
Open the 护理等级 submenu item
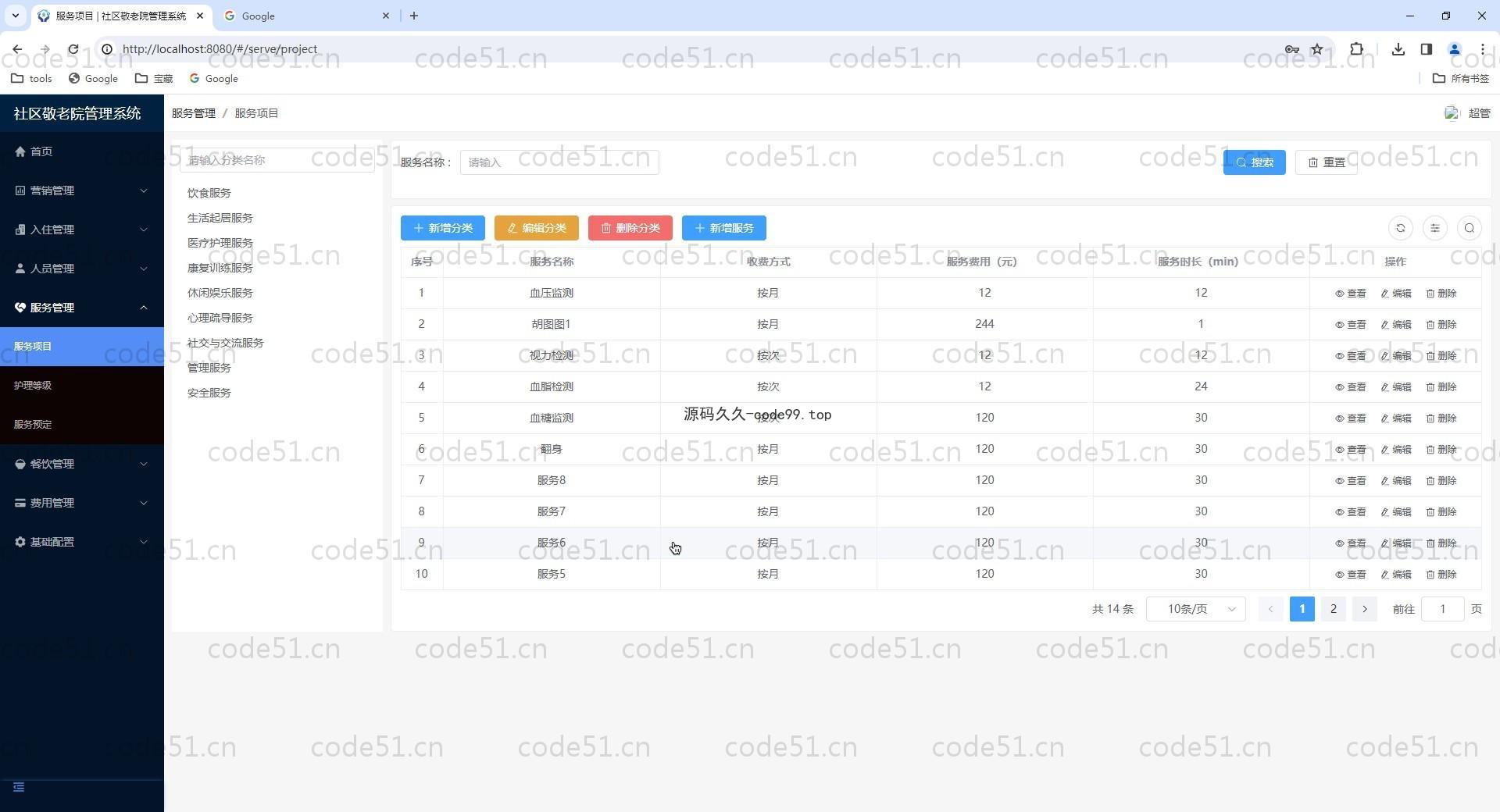point(82,386)
